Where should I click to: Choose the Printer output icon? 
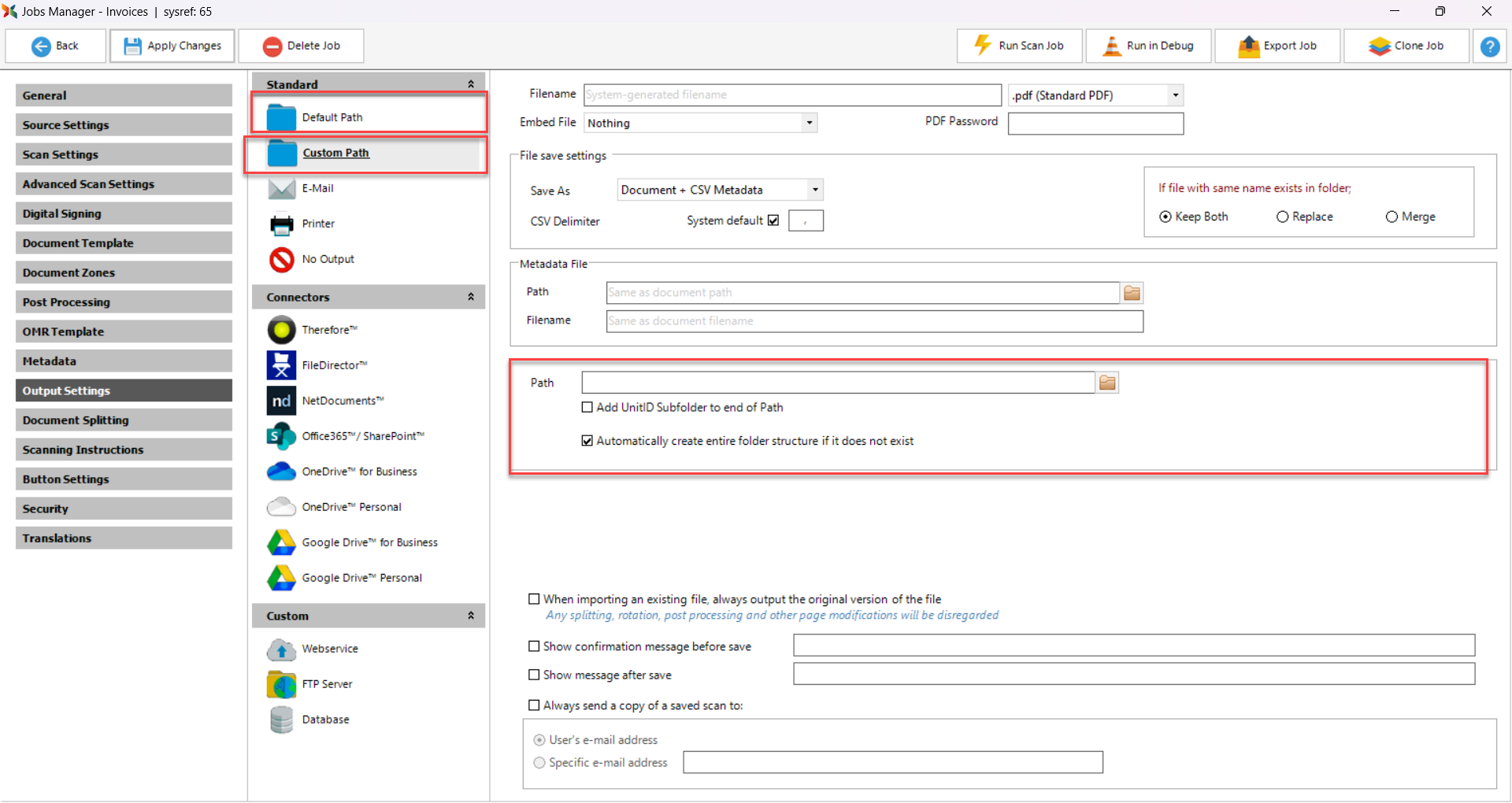point(281,224)
